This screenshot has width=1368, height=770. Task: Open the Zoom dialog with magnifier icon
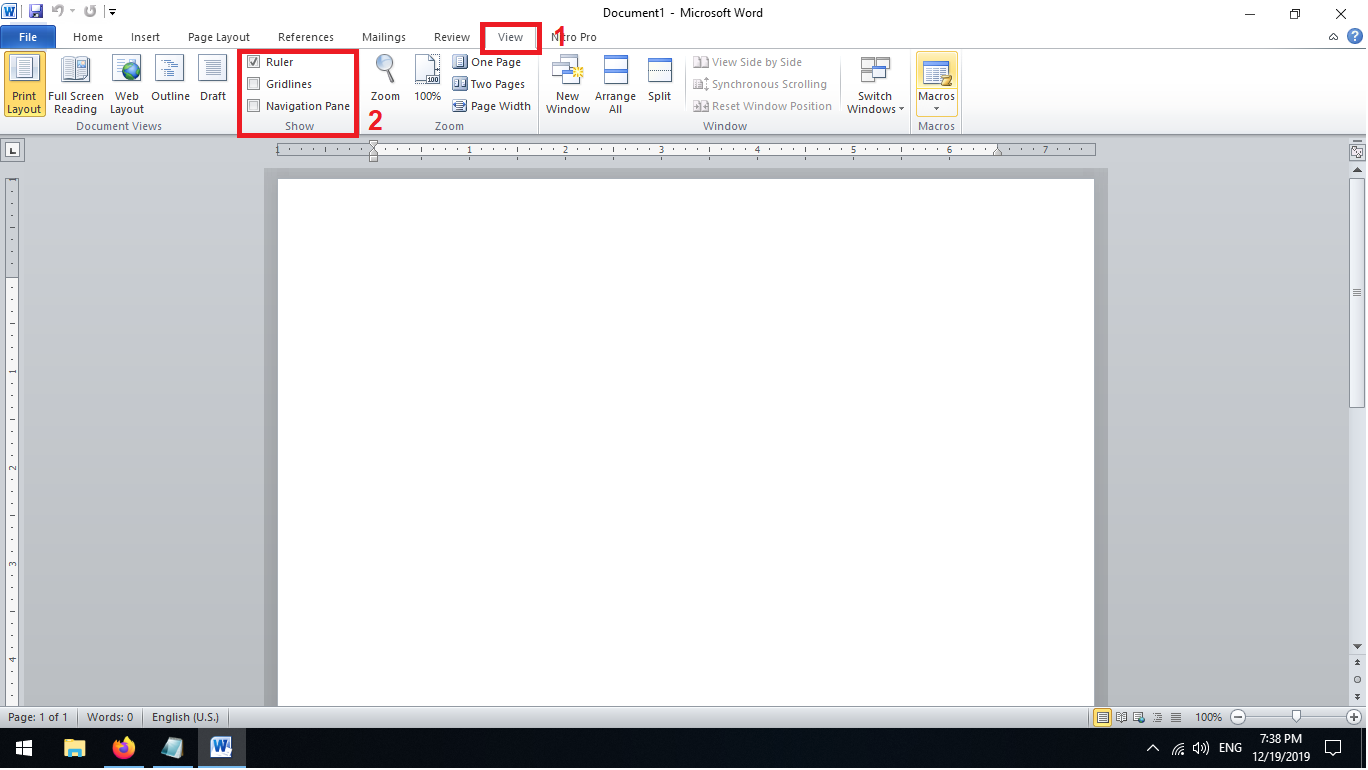point(385,78)
